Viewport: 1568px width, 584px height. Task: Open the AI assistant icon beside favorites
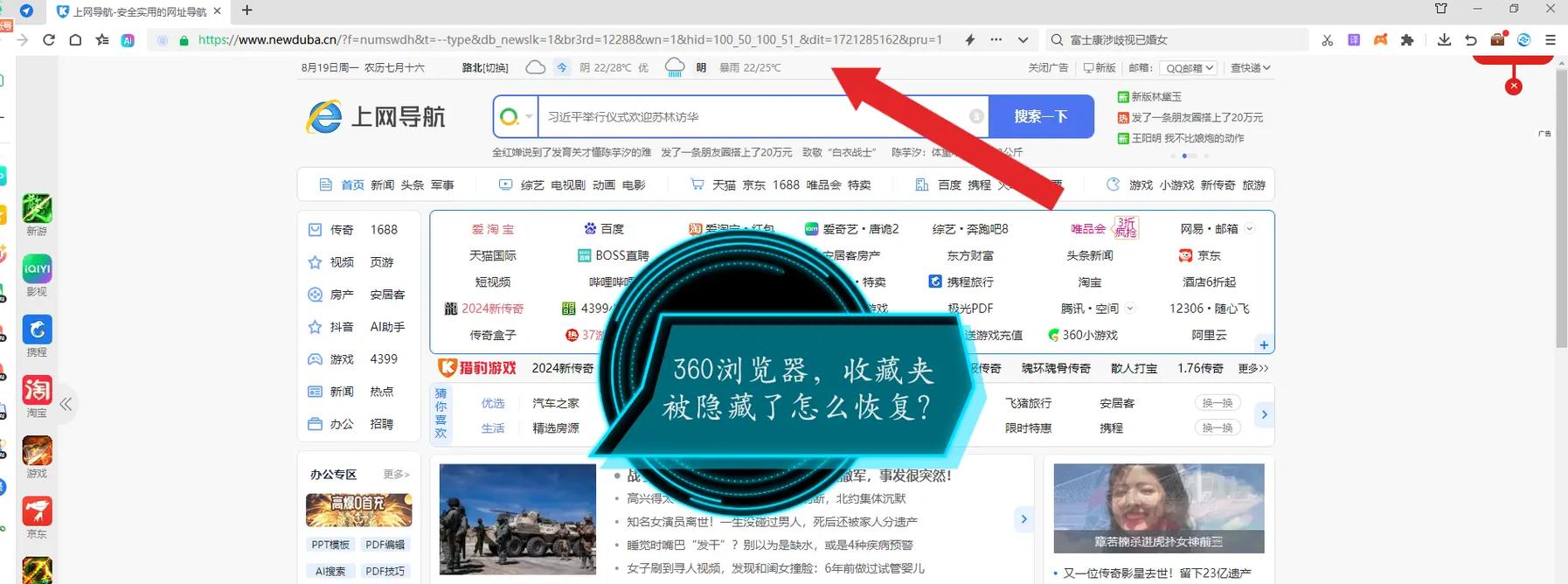point(128,40)
